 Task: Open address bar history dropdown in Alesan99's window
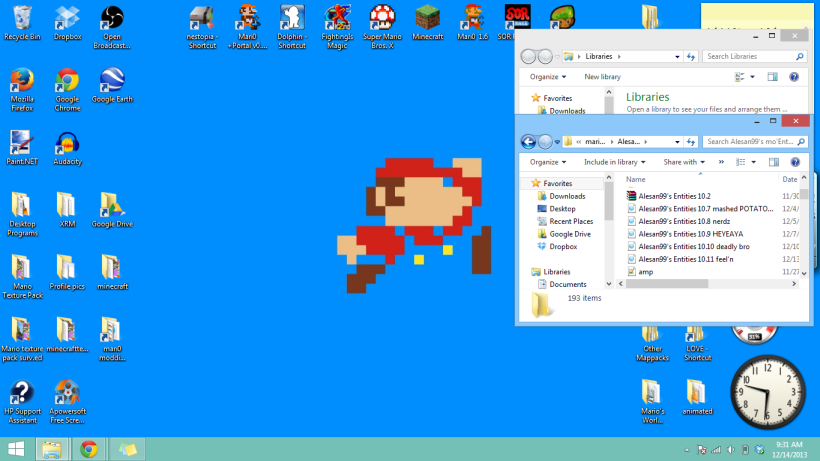(677, 142)
